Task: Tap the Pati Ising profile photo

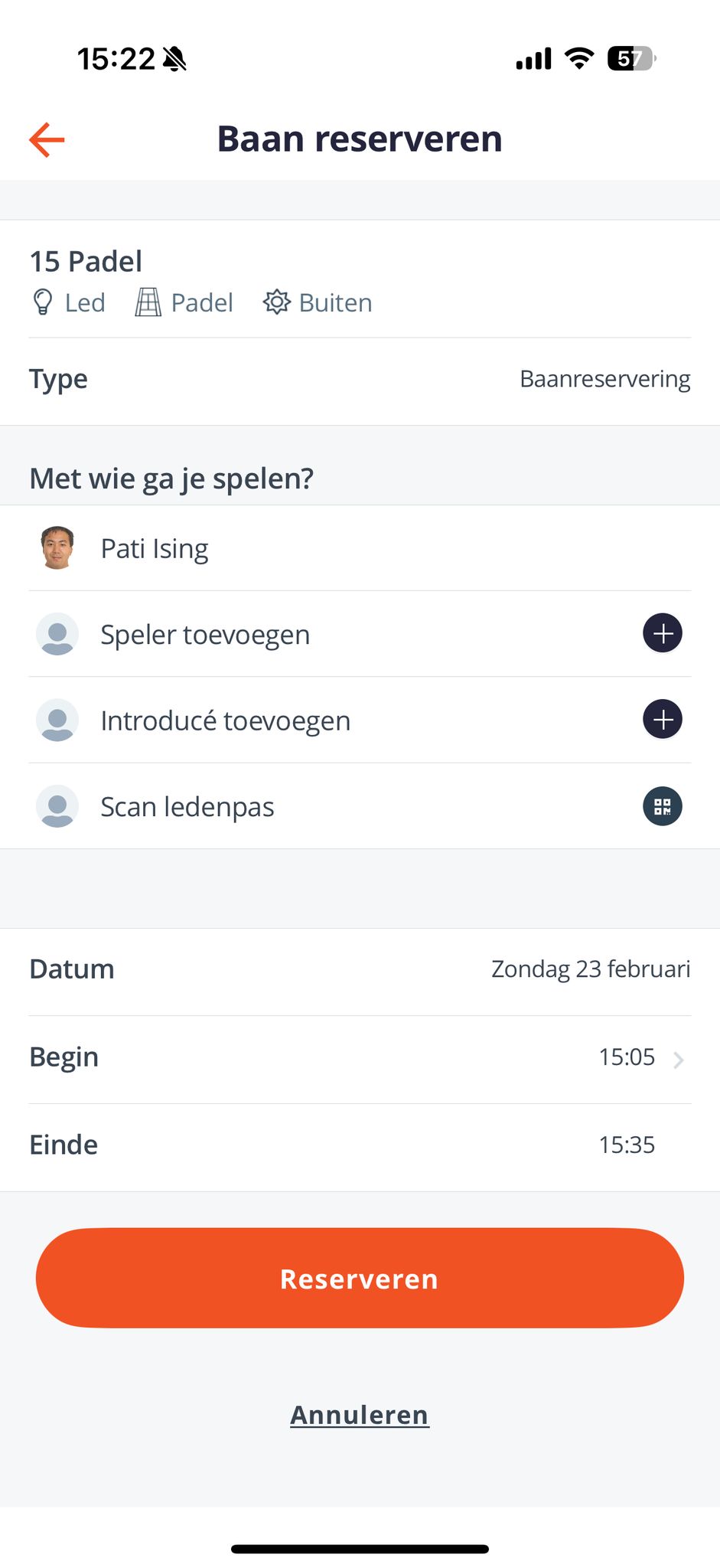Action: point(57,548)
